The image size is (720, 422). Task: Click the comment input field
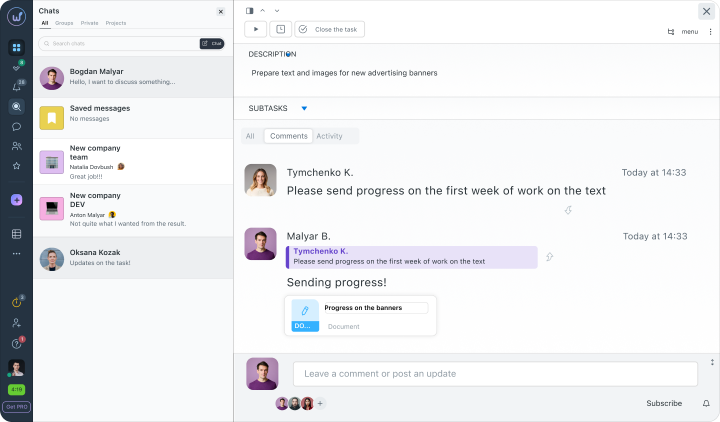point(495,374)
